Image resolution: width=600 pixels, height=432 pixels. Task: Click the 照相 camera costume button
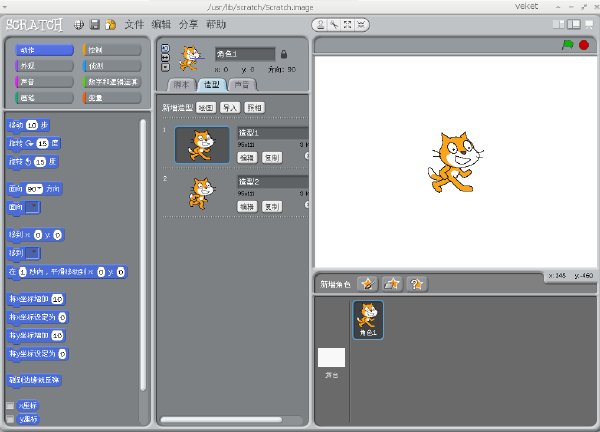pos(254,108)
